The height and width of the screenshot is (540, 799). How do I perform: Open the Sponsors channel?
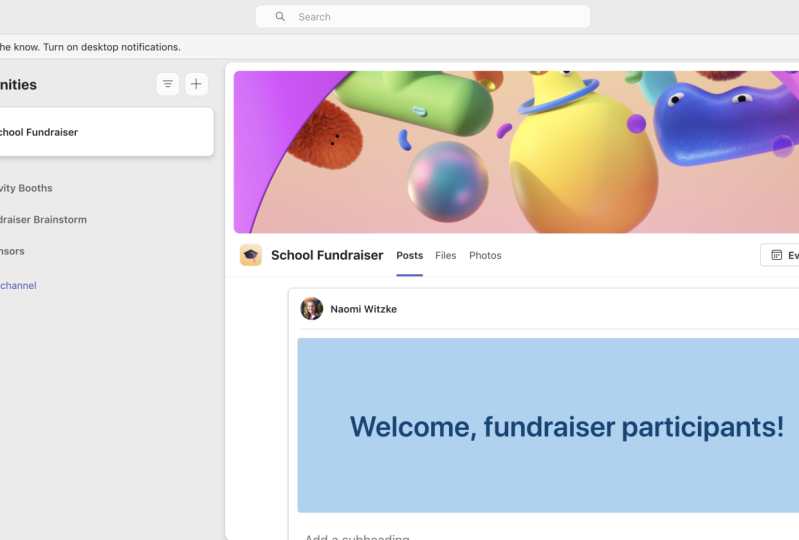pos(12,251)
